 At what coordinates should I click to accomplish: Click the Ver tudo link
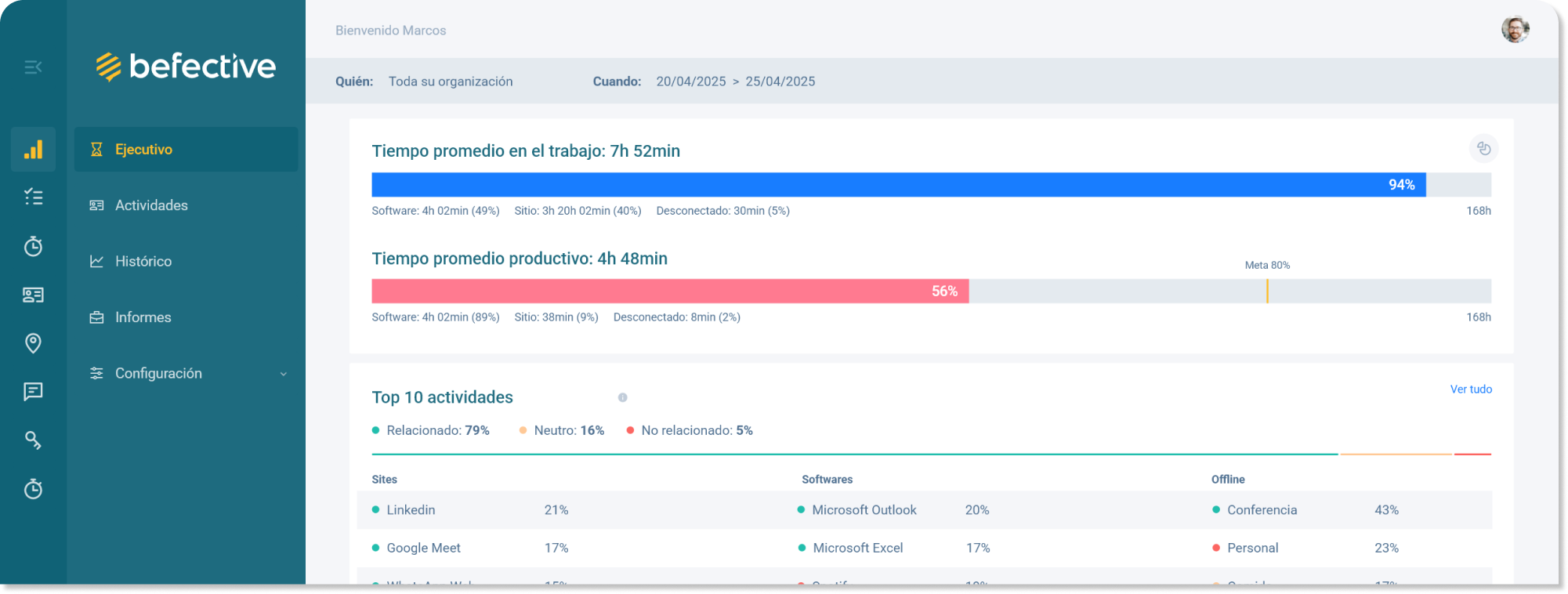tap(1470, 389)
